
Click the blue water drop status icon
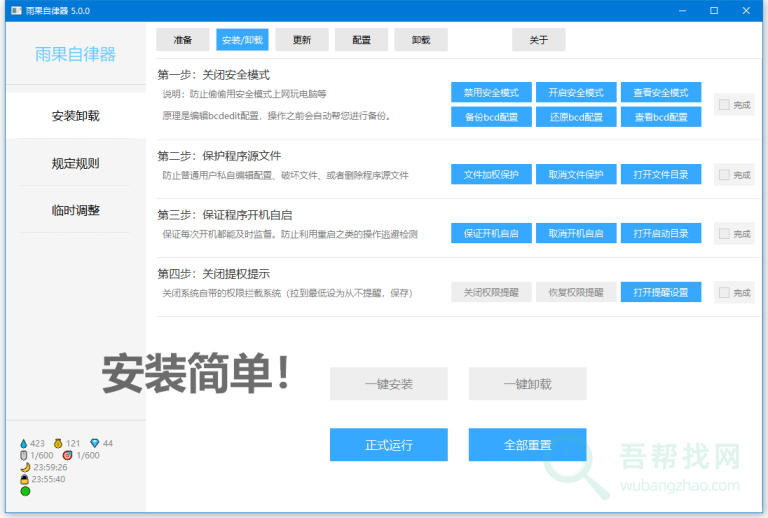[x=24, y=443]
